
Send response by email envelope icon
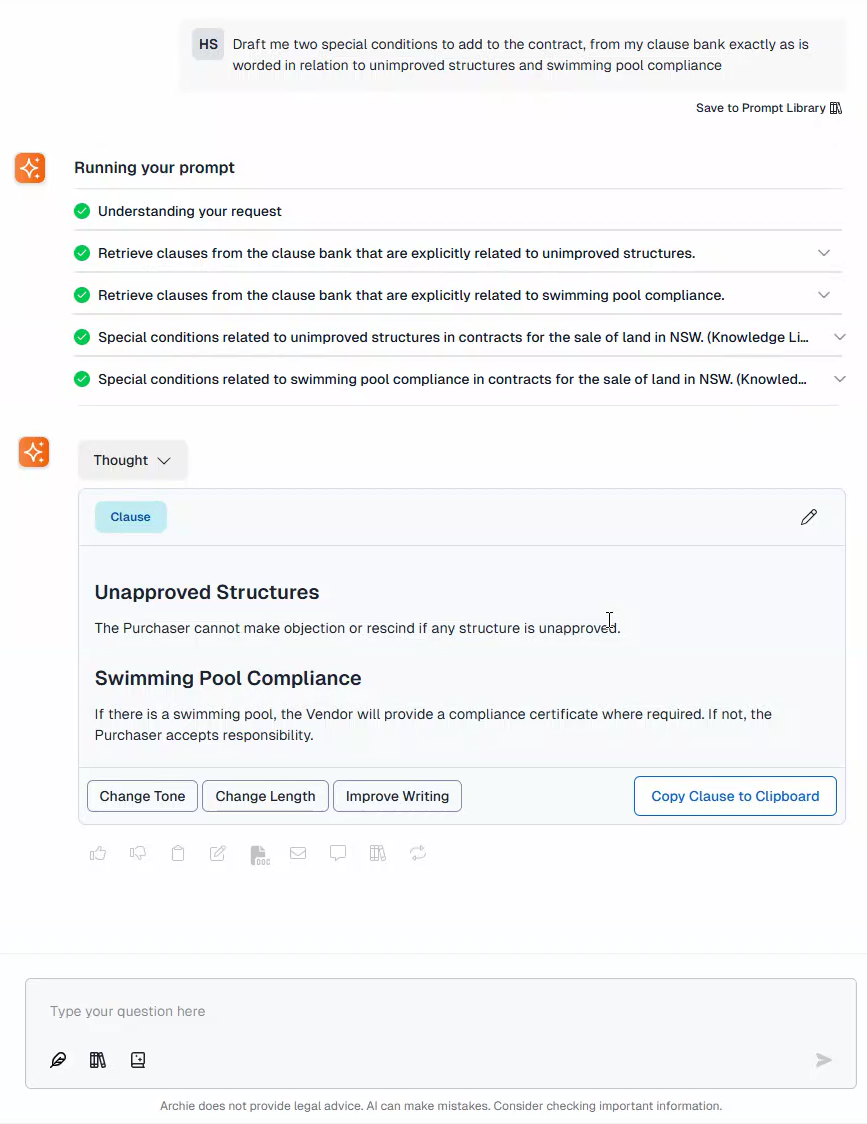(x=298, y=853)
